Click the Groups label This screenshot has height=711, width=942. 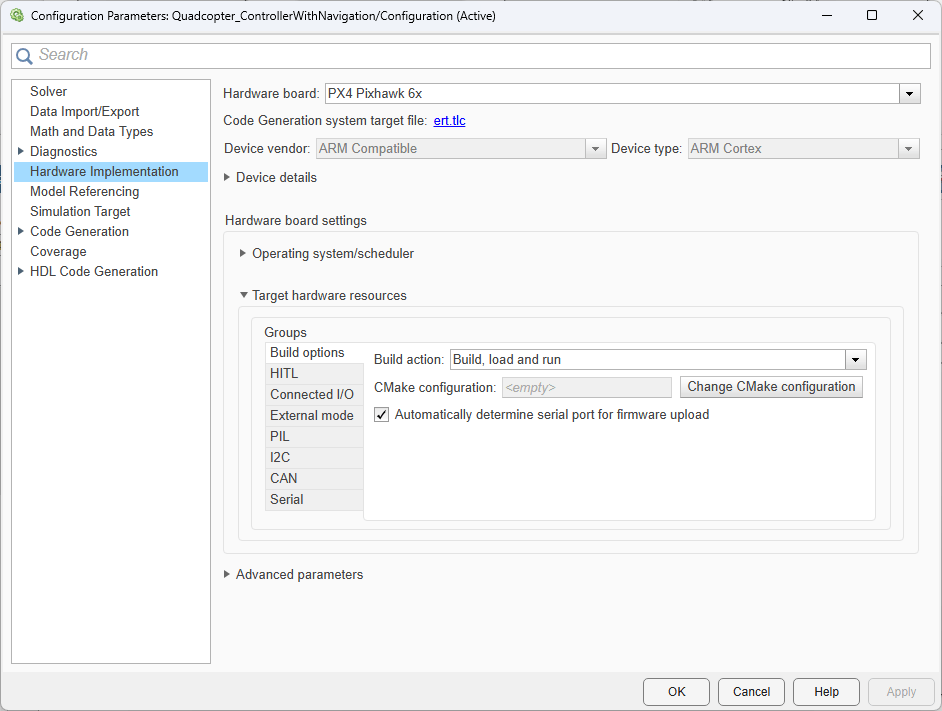point(285,332)
